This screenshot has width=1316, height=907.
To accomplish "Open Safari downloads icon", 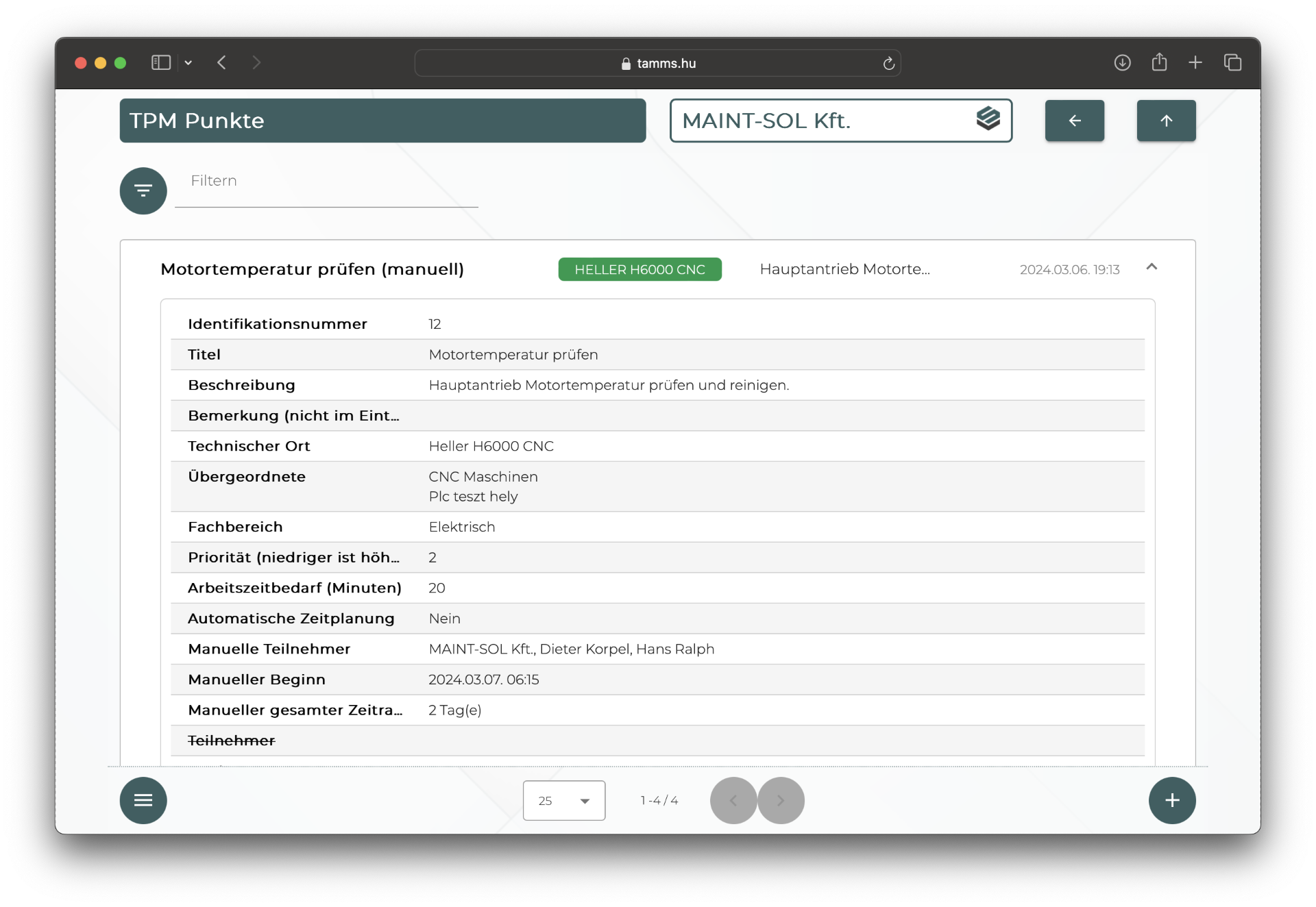I will (x=1122, y=63).
